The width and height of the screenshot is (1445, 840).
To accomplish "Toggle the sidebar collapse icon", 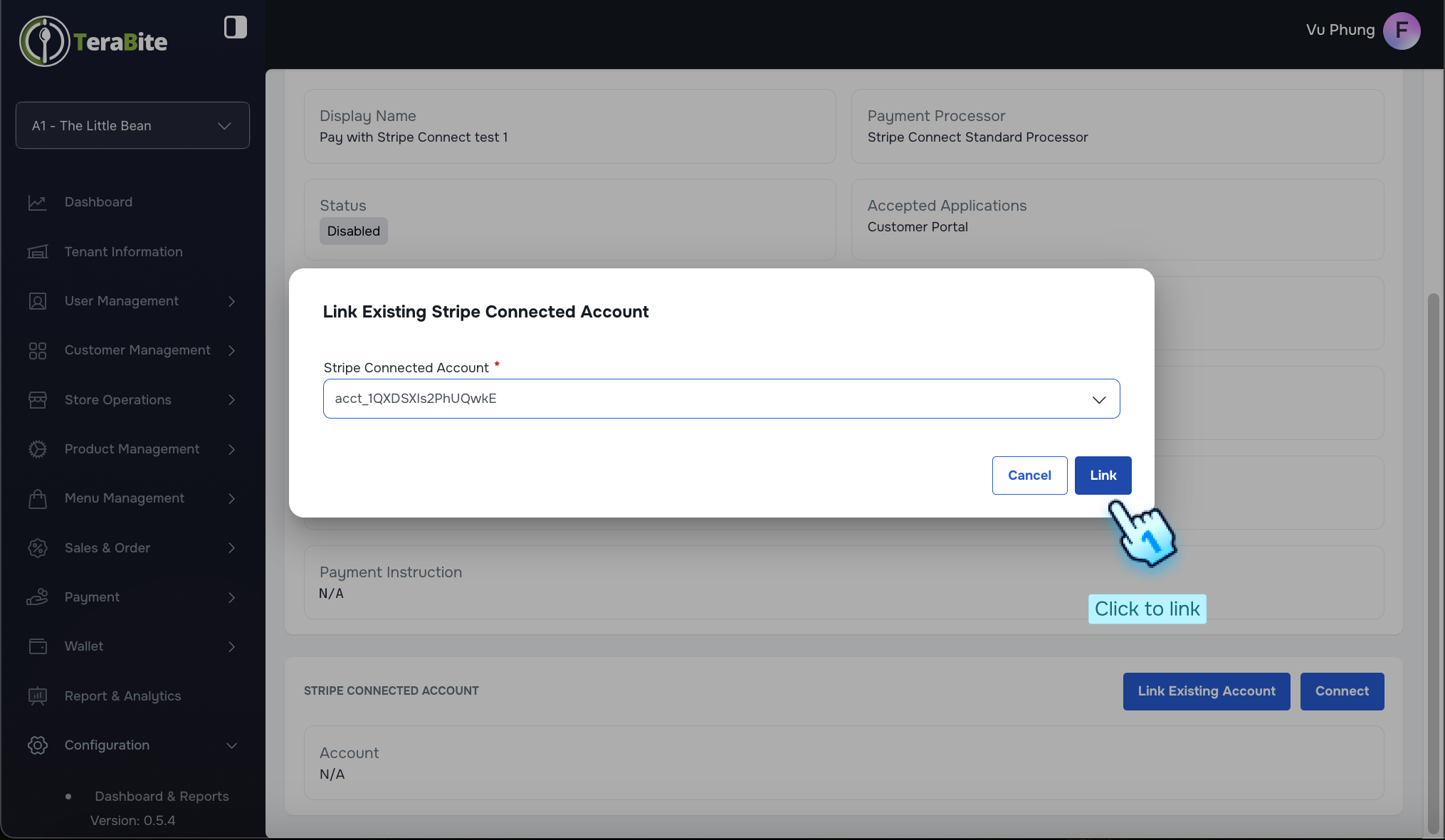I will click(x=235, y=27).
